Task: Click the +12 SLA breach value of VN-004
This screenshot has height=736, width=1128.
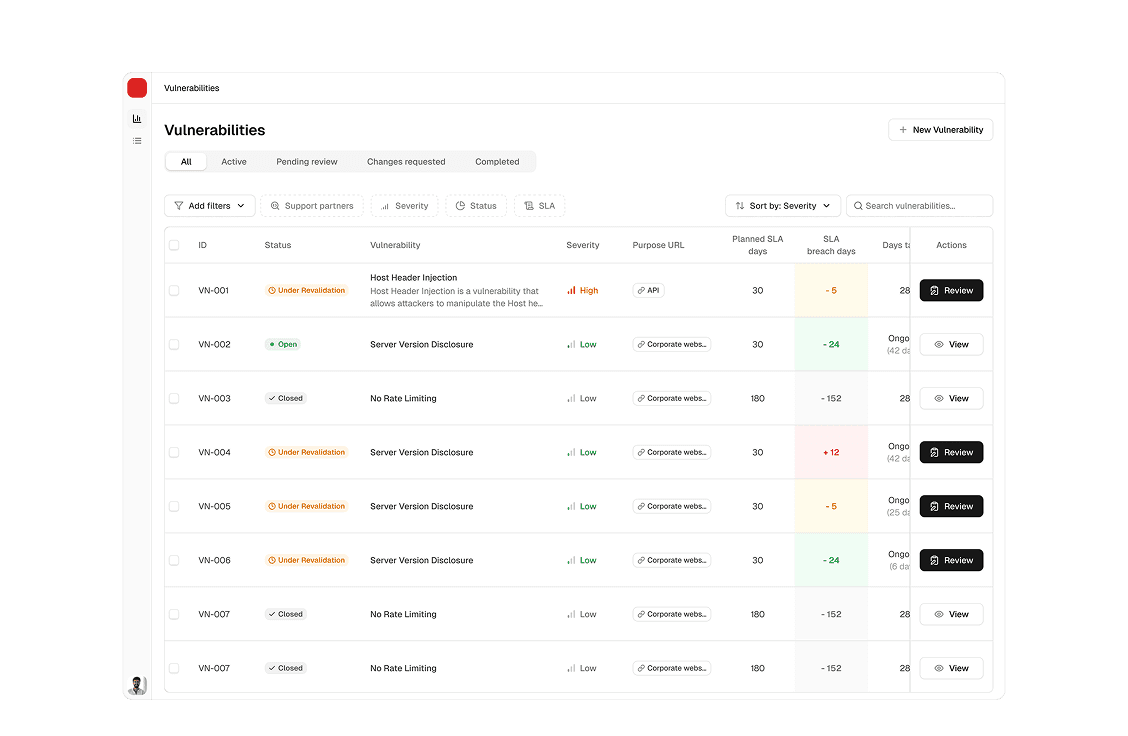Action: click(x=831, y=453)
